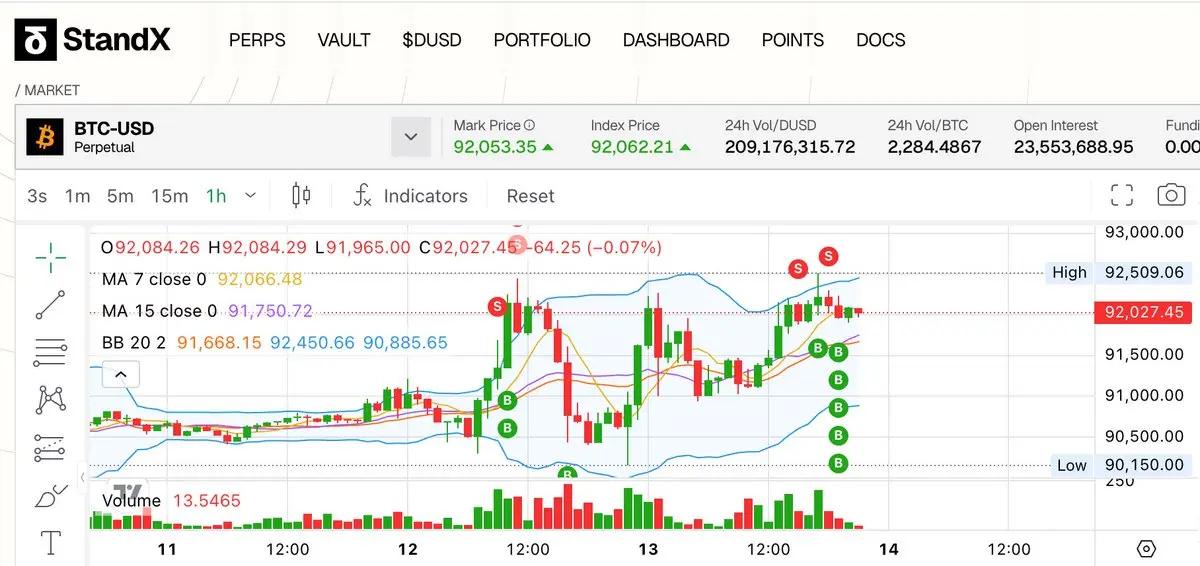Click the orange Bitcoin icon
The width and height of the screenshot is (1200, 566).
coord(44,137)
